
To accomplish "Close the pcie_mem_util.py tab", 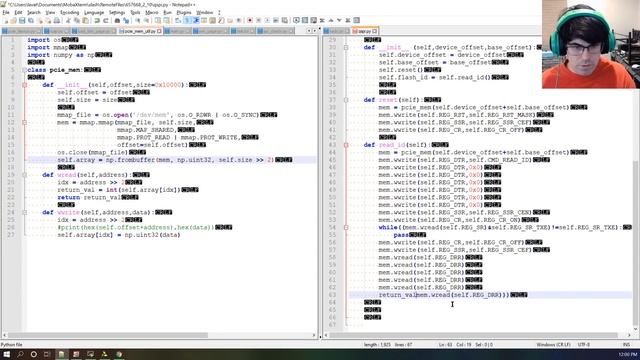I will coord(160,31).
